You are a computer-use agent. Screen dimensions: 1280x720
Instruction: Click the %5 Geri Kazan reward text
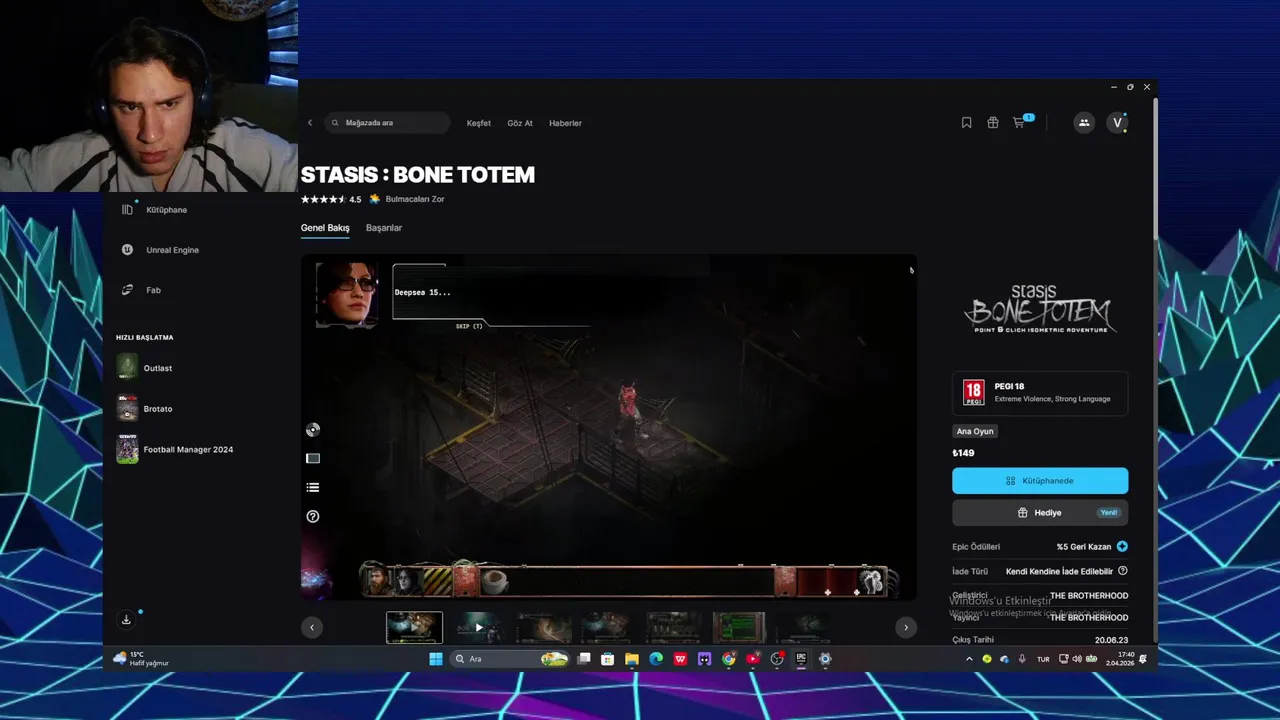[x=1084, y=547]
